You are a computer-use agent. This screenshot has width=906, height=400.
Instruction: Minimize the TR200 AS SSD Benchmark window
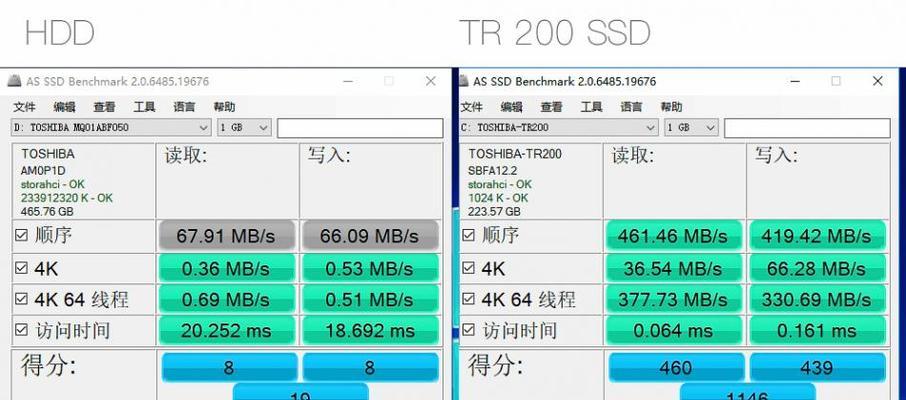tap(795, 82)
